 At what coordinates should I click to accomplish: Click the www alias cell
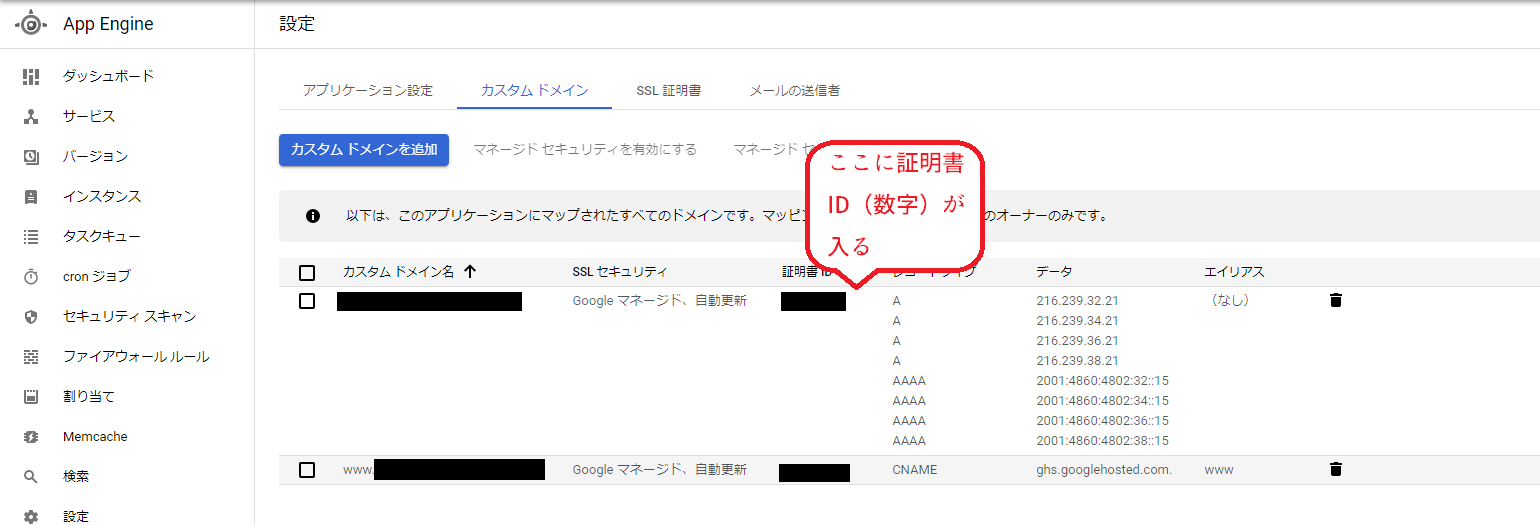pos(1220,469)
